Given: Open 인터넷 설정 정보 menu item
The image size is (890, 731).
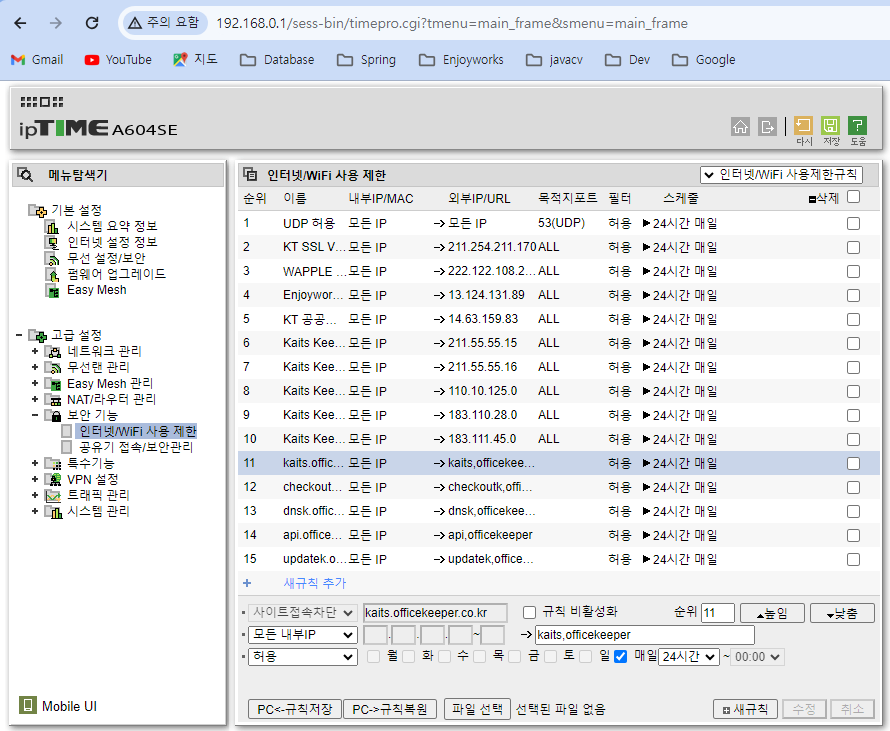Looking at the screenshot, I should [x=112, y=242].
